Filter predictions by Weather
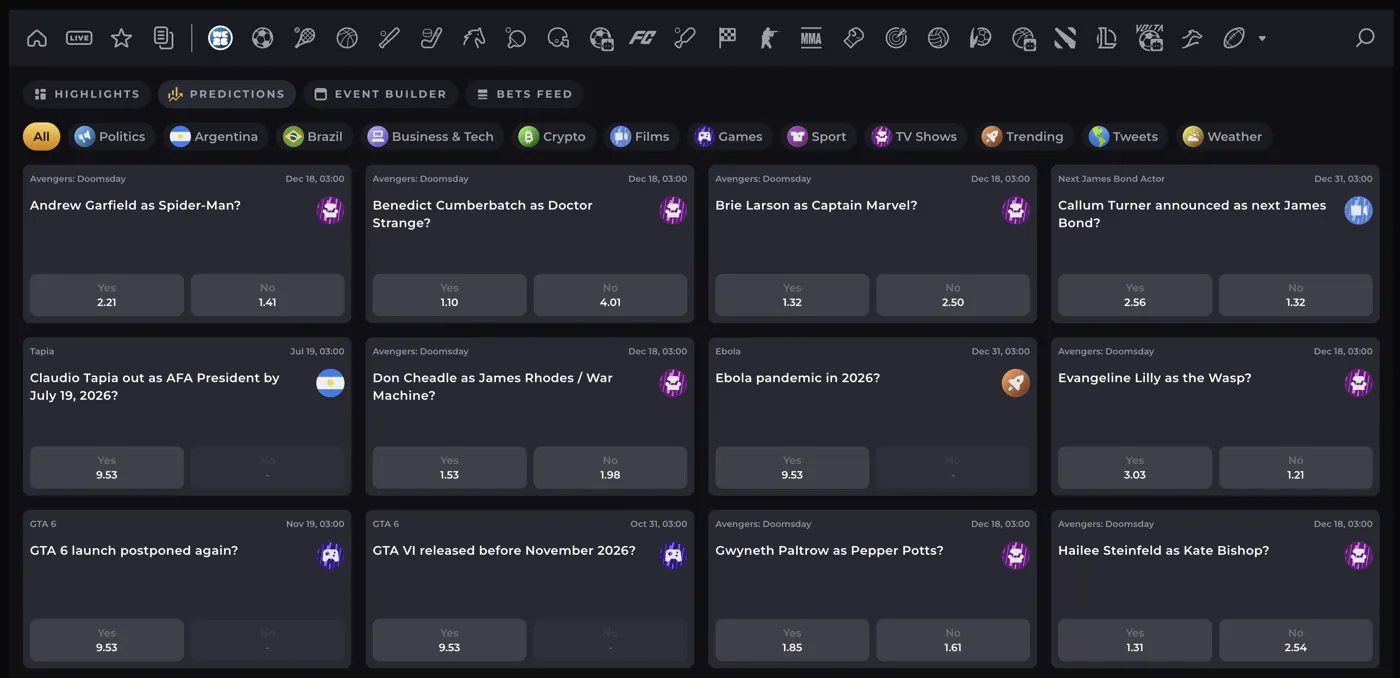Image resolution: width=1400 pixels, height=678 pixels. coord(1224,136)
